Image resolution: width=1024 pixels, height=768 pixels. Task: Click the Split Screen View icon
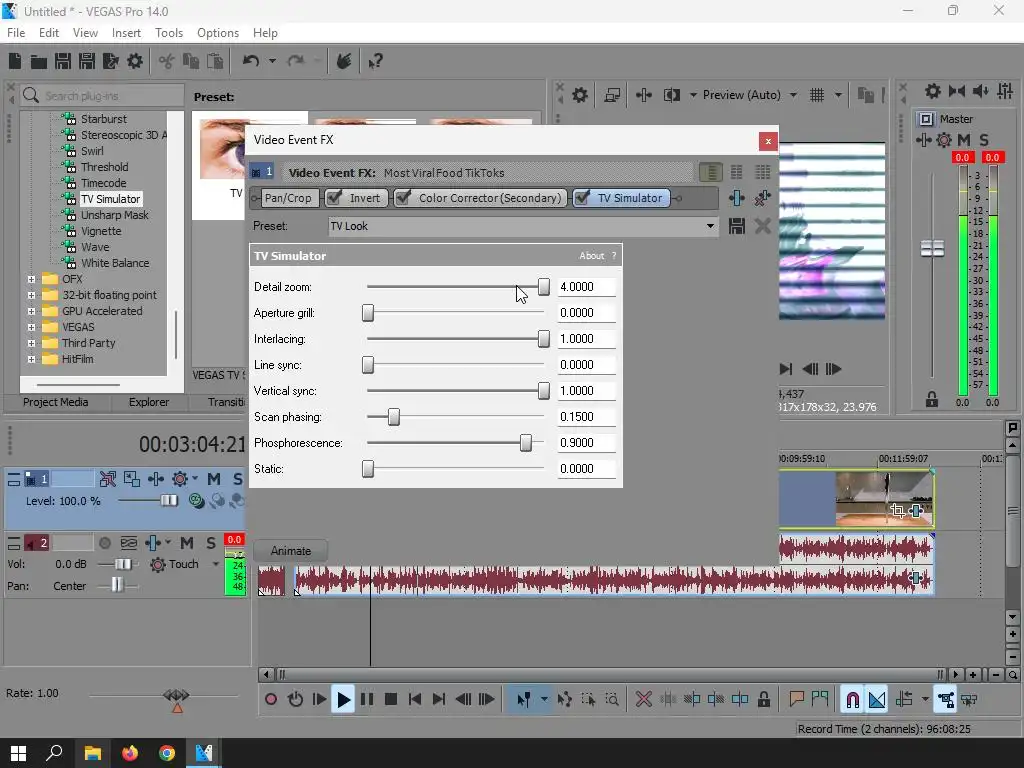[671, 95]
